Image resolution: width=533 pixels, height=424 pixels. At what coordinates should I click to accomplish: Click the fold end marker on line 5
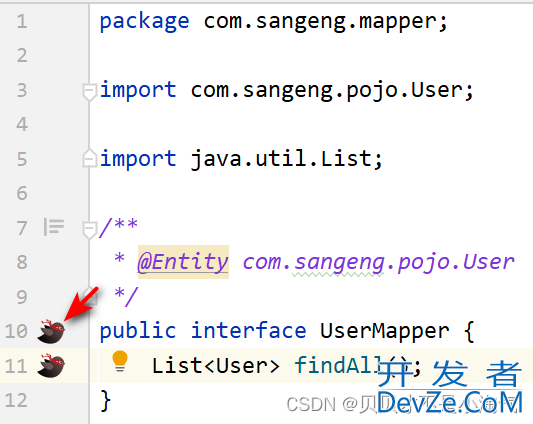(89, 158)
